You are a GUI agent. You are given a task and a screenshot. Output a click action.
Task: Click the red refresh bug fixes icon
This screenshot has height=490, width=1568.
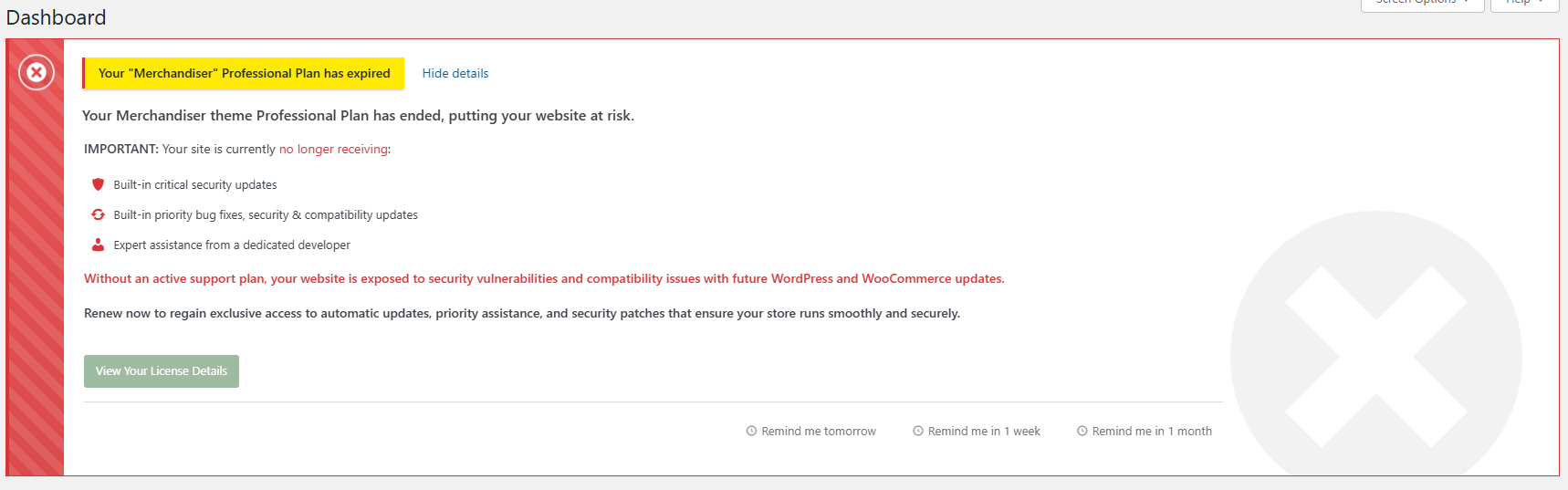click(98, 214)
